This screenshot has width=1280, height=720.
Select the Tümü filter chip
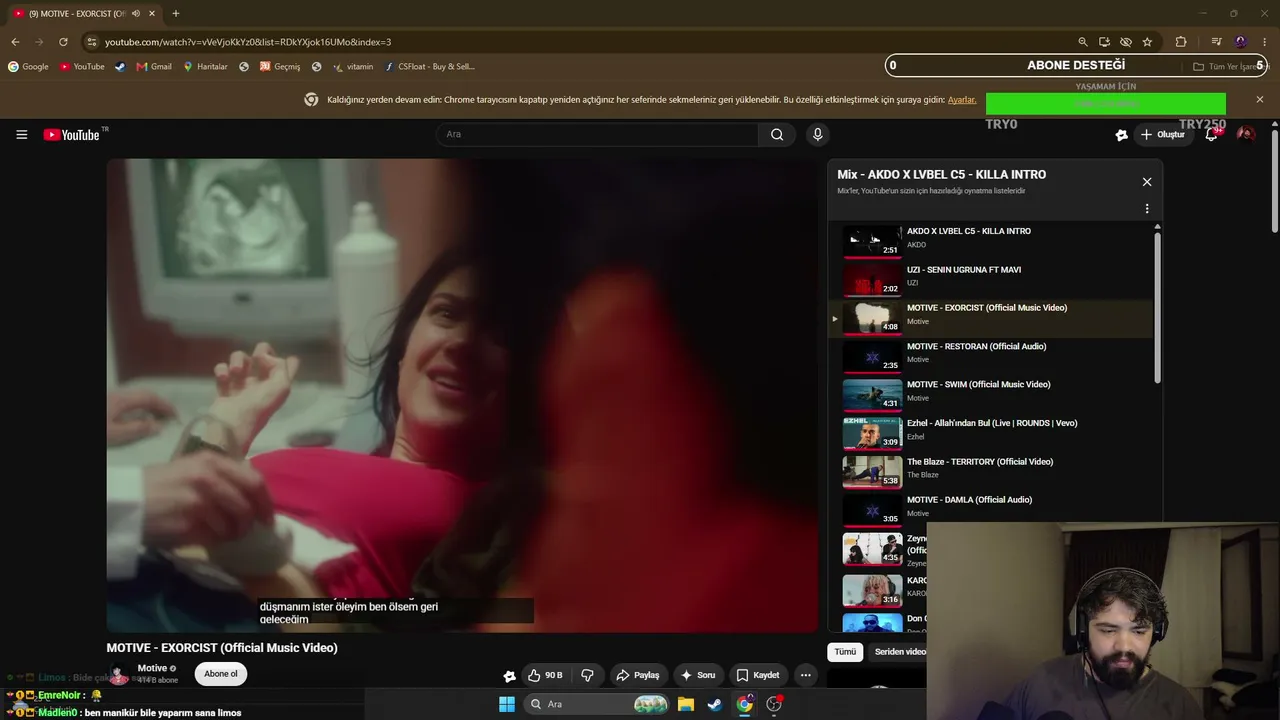(846, 652)
